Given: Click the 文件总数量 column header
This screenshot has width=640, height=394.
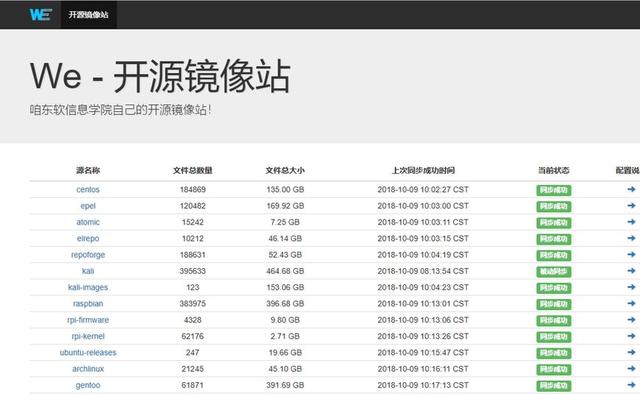Looking at the screenshot, I should click(193, 170).
